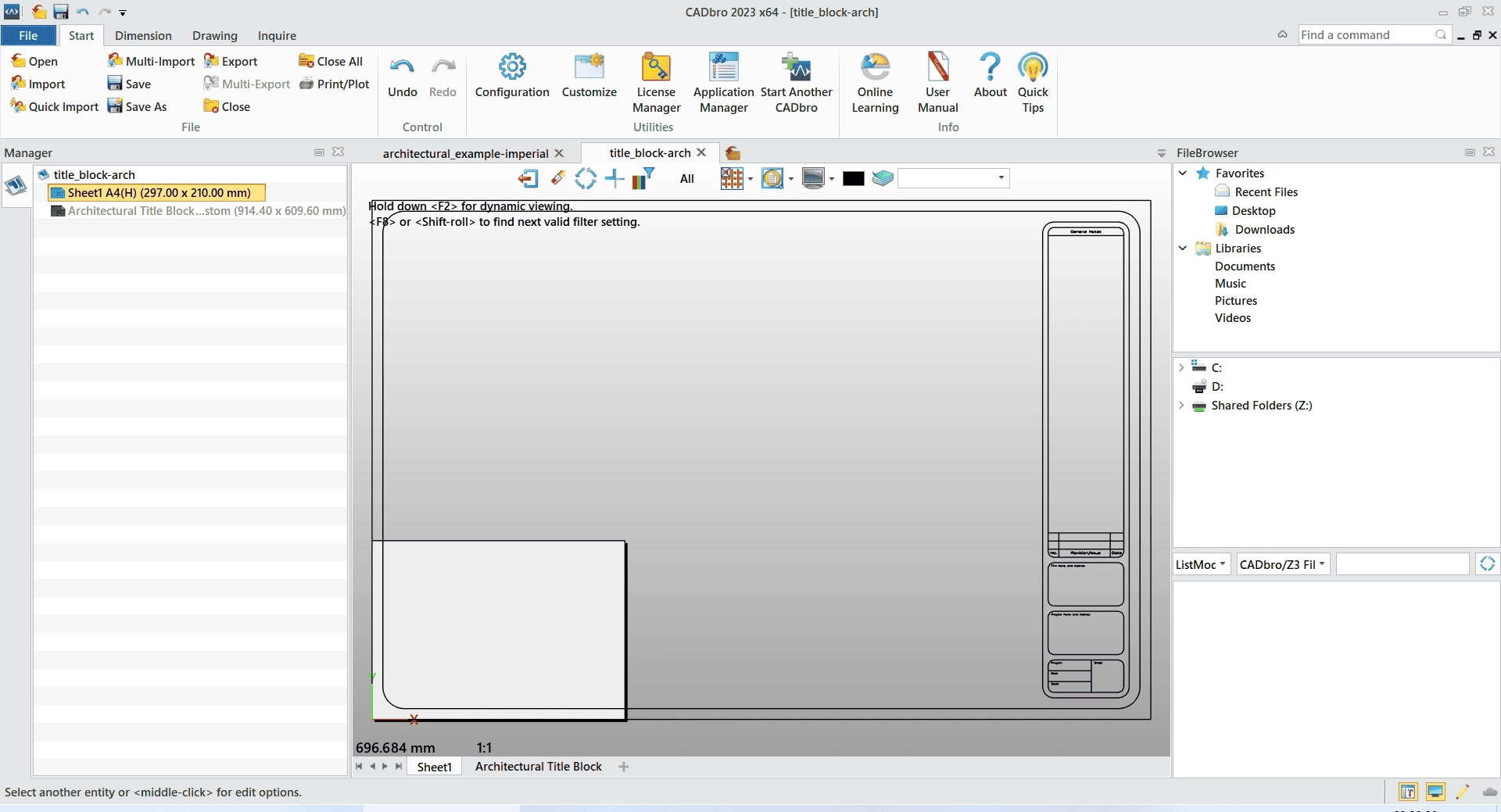
Task: Expand the C: drive node
Action: pos(1181,367)
